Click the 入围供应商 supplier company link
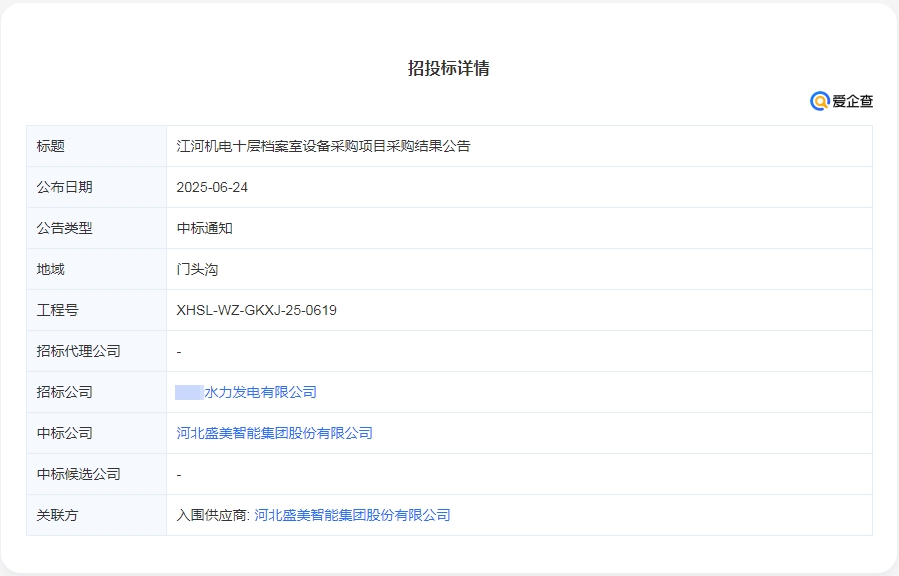 pyautogui.click(x=353, y=514)
